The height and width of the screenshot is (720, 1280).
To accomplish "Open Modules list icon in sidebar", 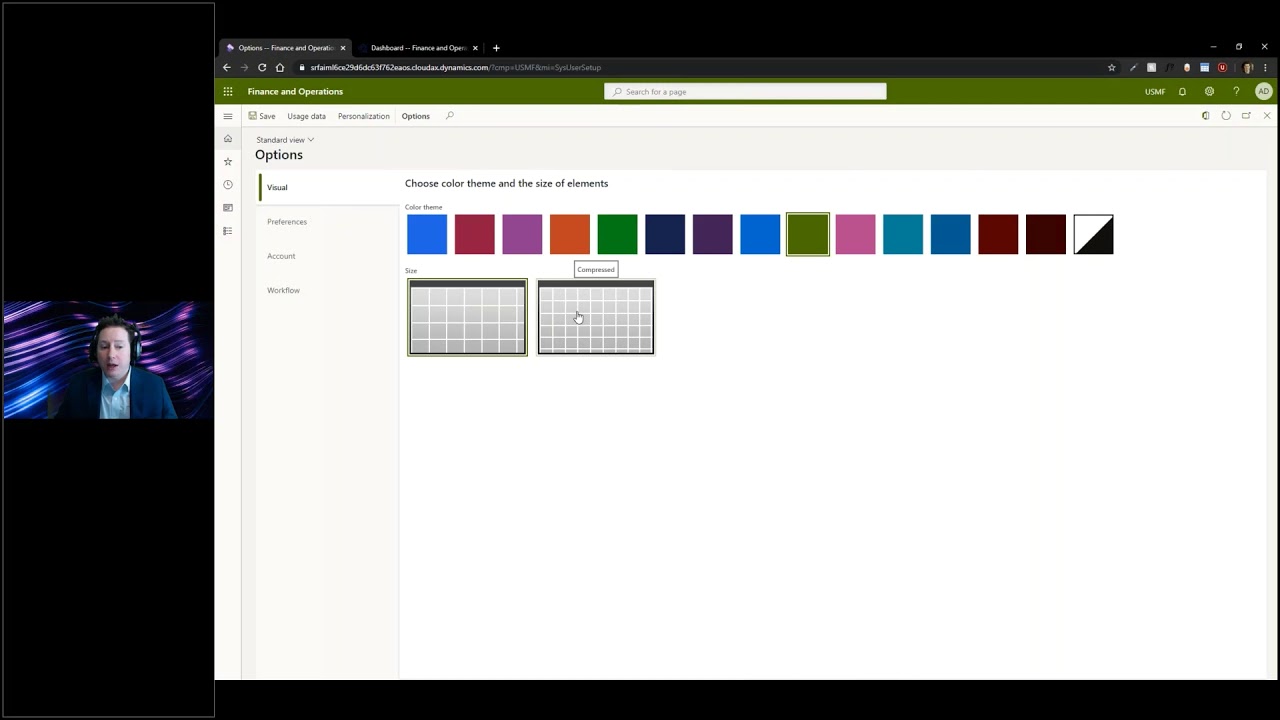I will 228,231.
